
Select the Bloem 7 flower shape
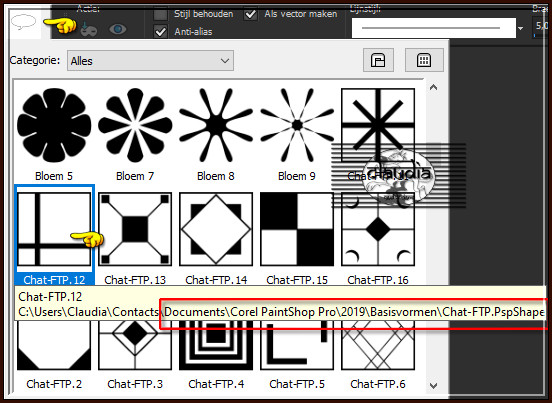[135, 125]
